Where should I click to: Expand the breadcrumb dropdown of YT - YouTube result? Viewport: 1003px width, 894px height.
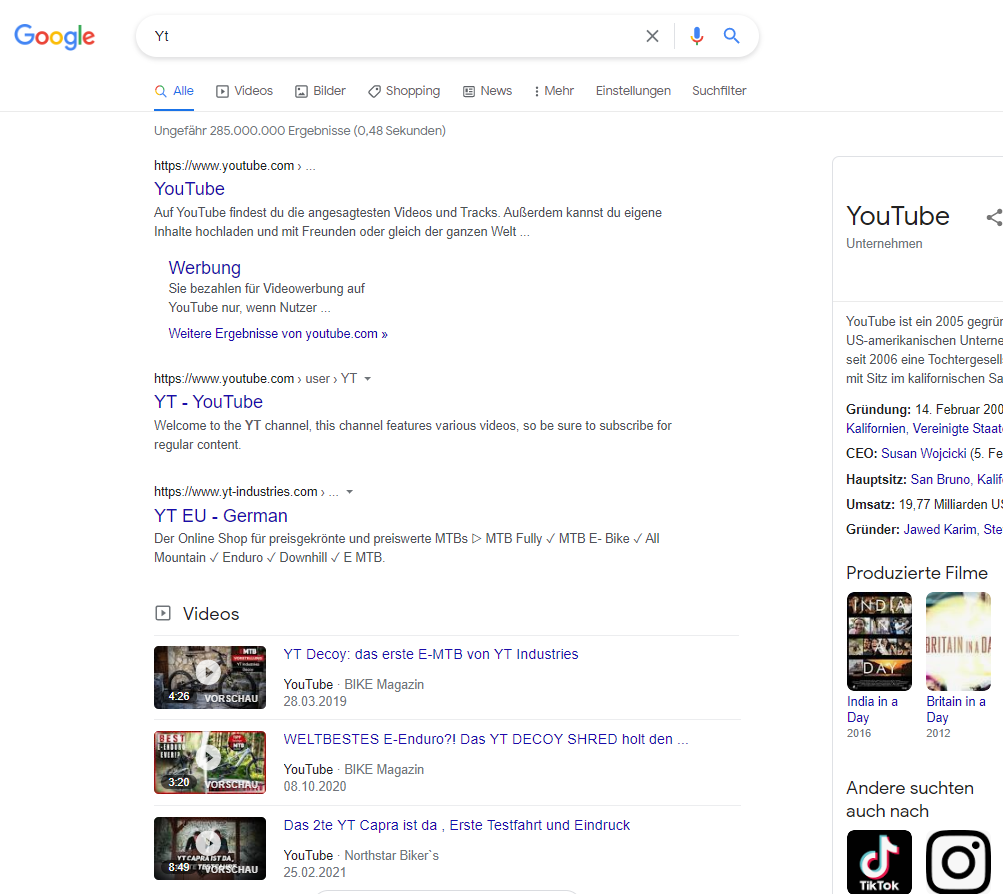[369, 378]
